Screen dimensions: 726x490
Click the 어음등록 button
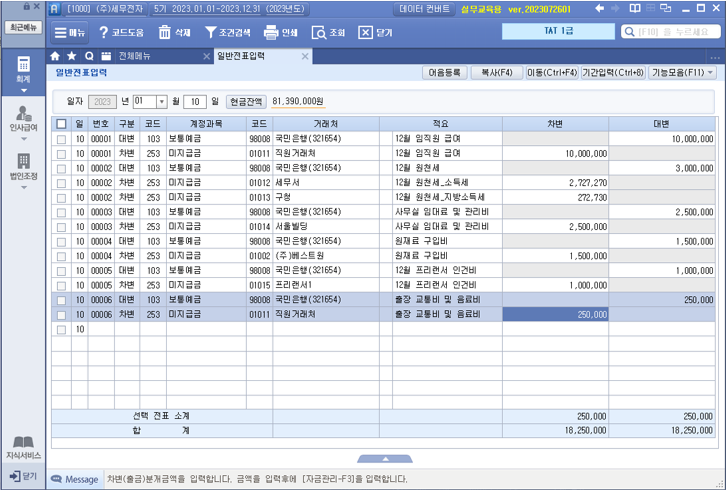point(444,73)
